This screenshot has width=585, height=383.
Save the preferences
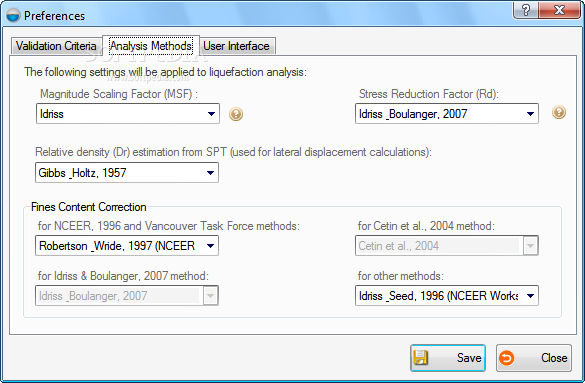(x=448, y=358)
